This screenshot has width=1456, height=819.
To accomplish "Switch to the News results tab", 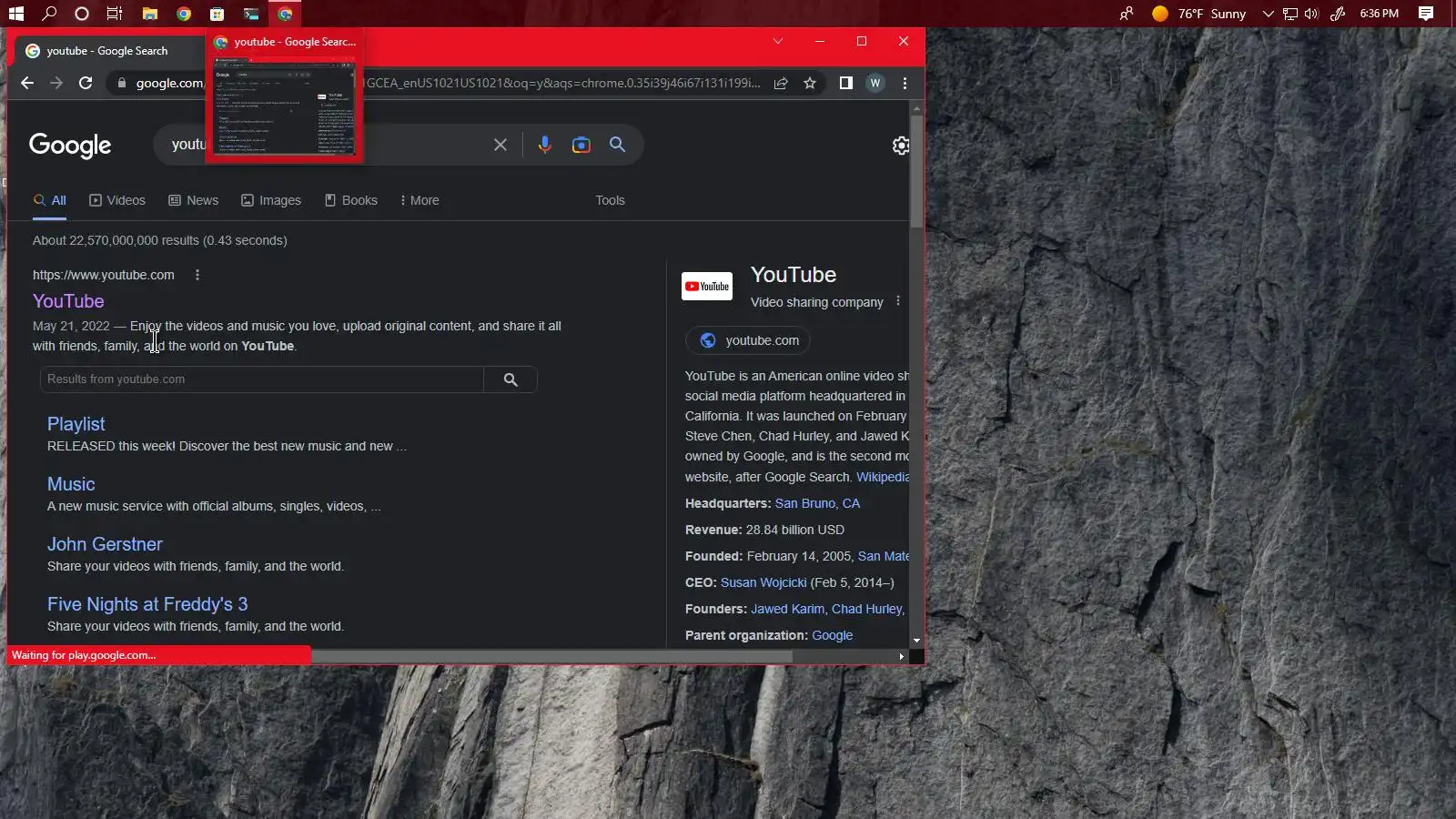I will click(194, 200).
